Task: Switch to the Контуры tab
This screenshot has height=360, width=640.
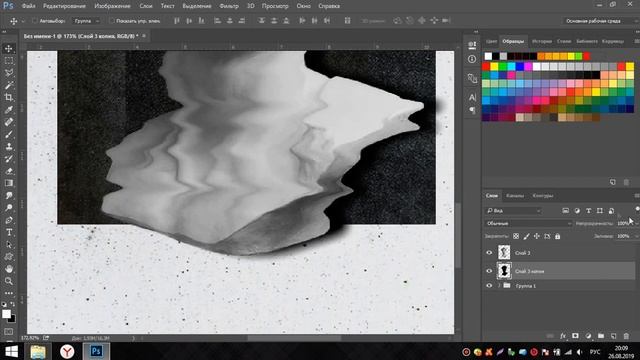Action: [x=543, y=196]
